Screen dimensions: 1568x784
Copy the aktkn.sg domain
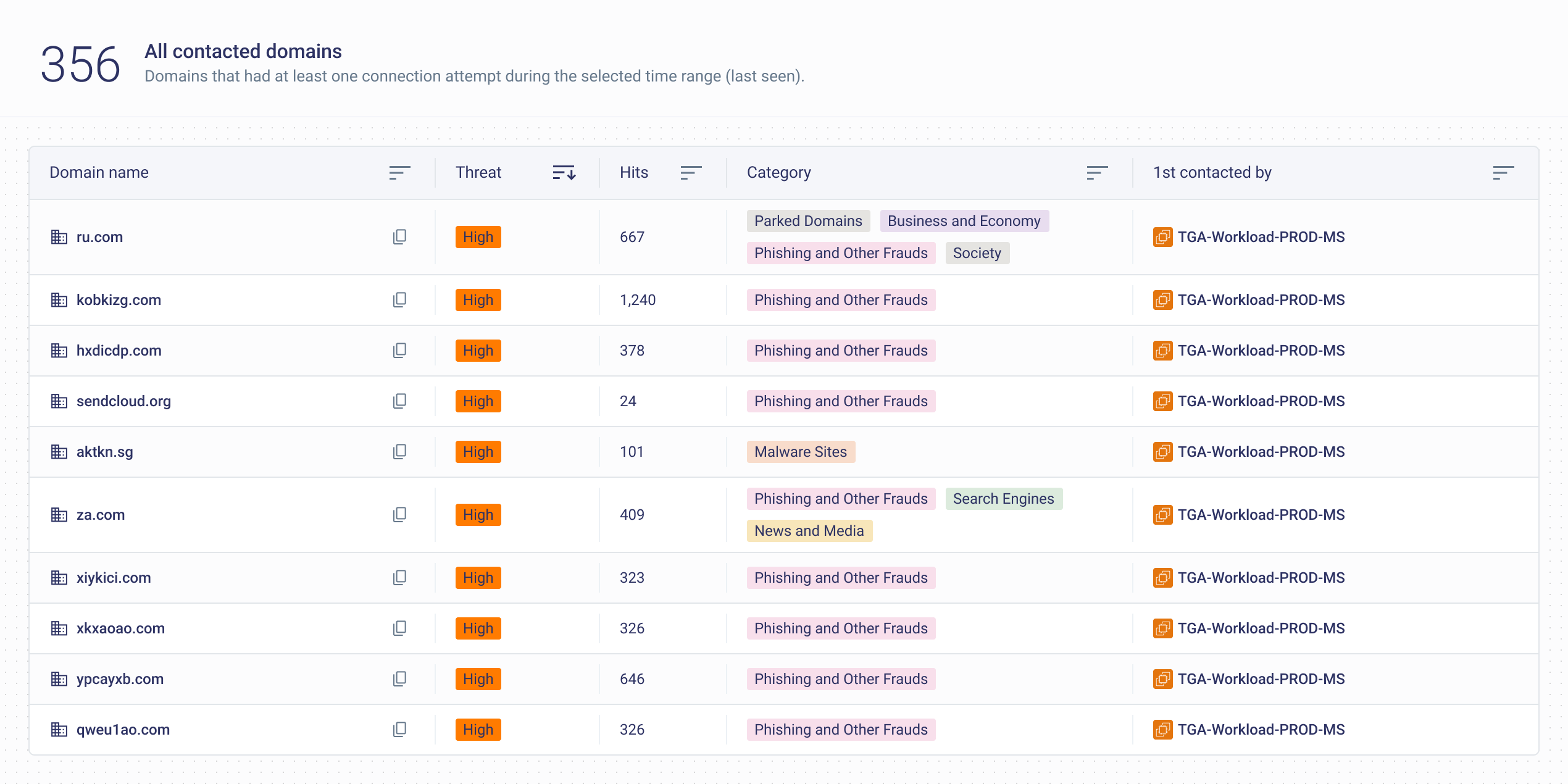(x=399, y=452)
